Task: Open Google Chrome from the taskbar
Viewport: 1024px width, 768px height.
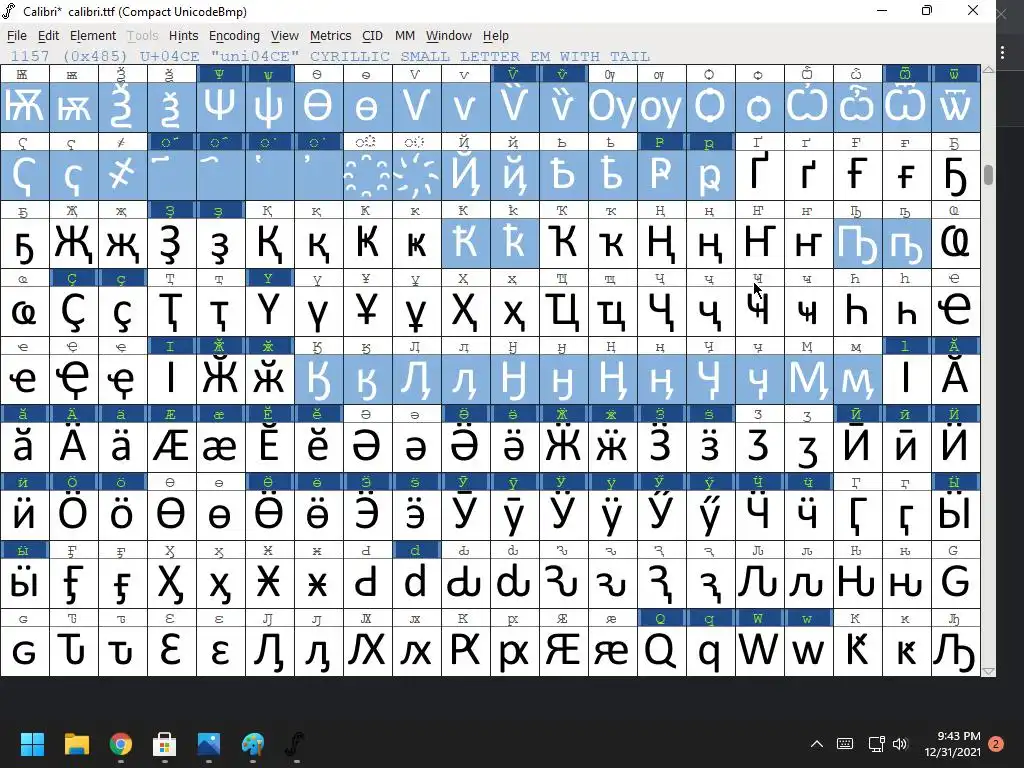Action: 121,744
